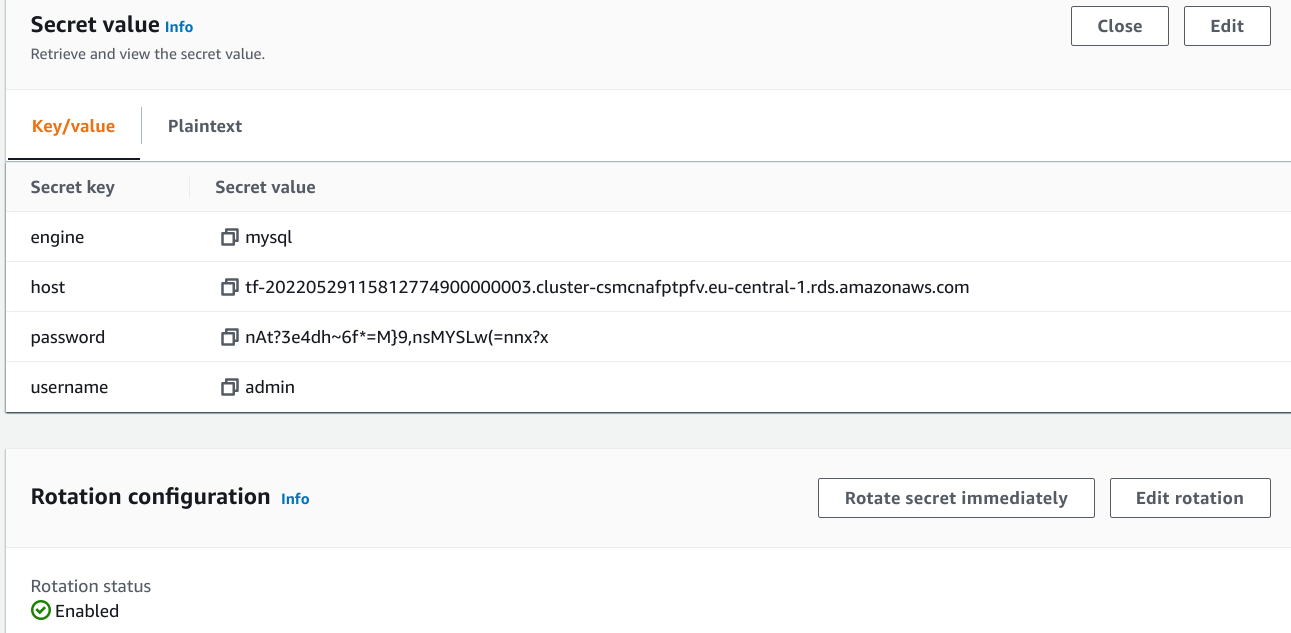Select the RDS host endpoint text

tap(607, 287)
